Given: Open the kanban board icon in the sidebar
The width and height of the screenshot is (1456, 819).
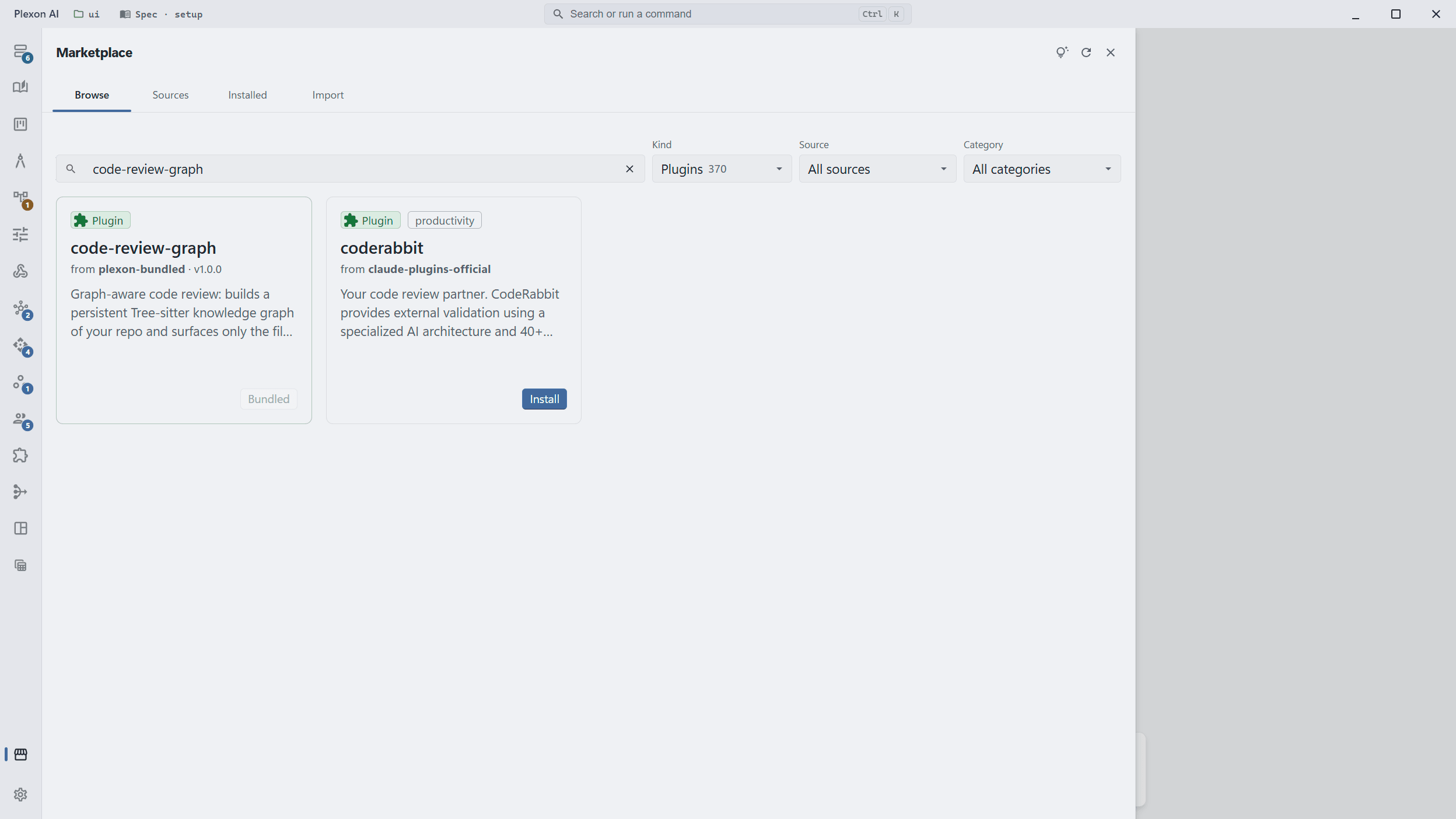Looking at the screenshot, I should coord(20,124).
